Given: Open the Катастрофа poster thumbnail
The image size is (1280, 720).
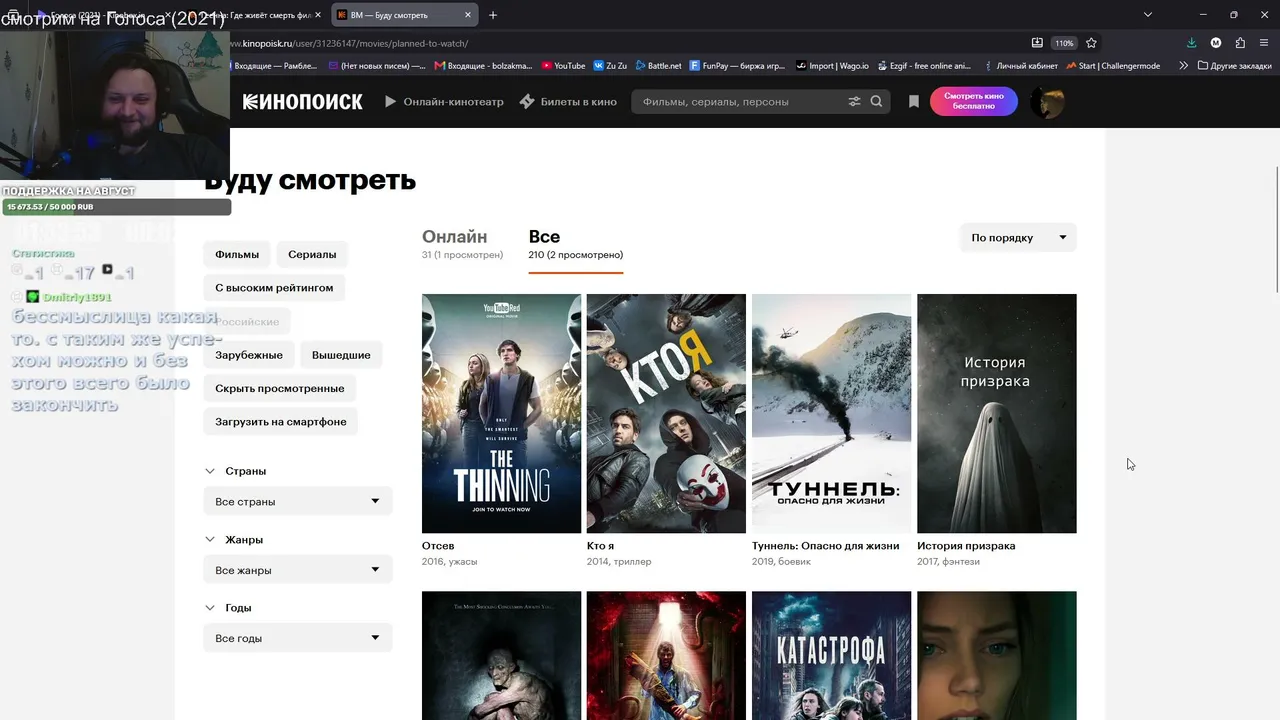Looking at the screenshot, I should pos(831,655).
